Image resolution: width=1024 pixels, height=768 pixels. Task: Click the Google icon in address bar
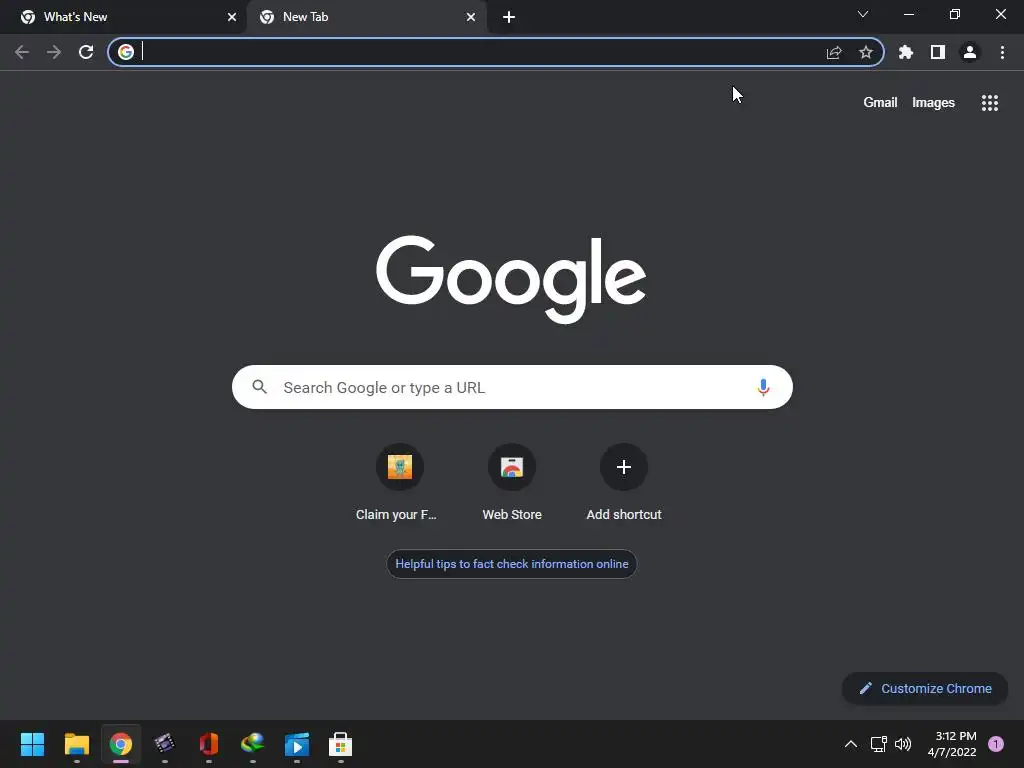(126, 52)
